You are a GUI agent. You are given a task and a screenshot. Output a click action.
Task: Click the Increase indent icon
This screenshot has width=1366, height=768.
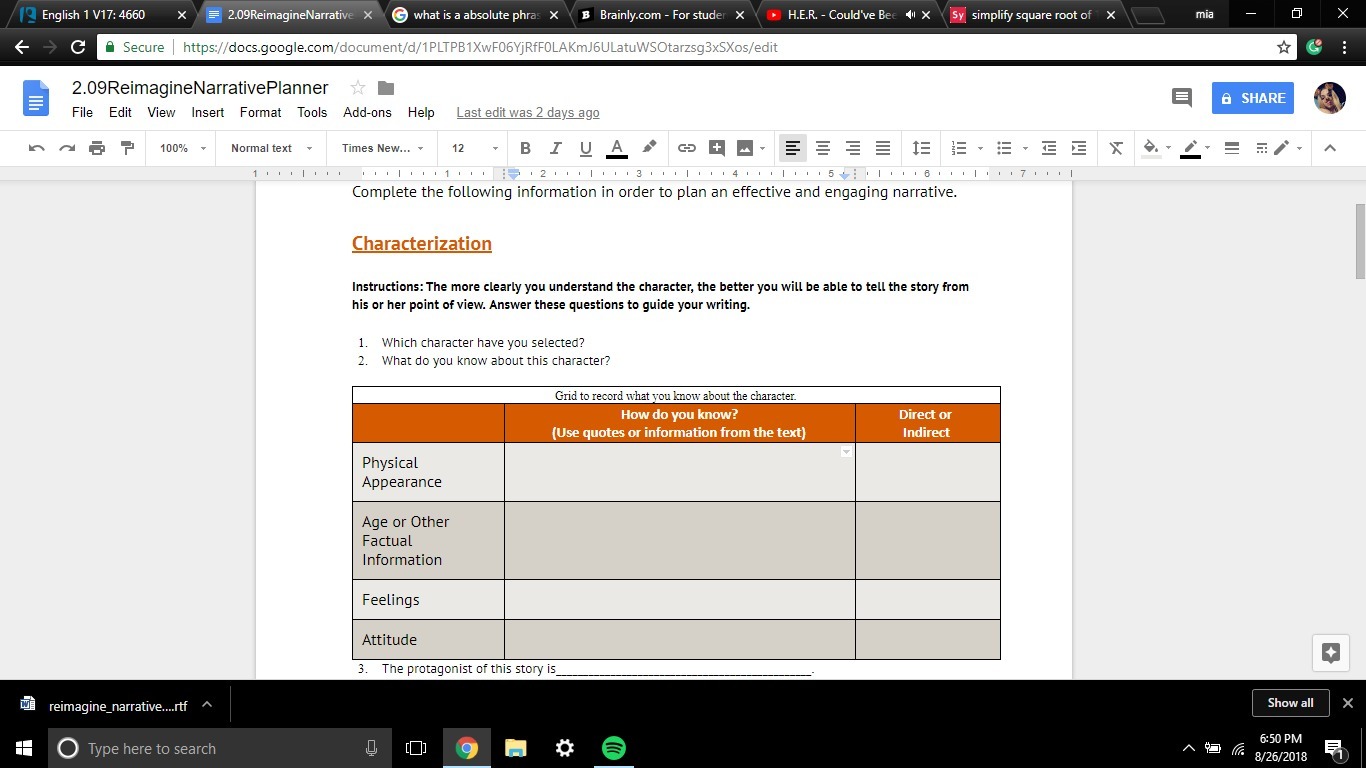coord(1079,148)
